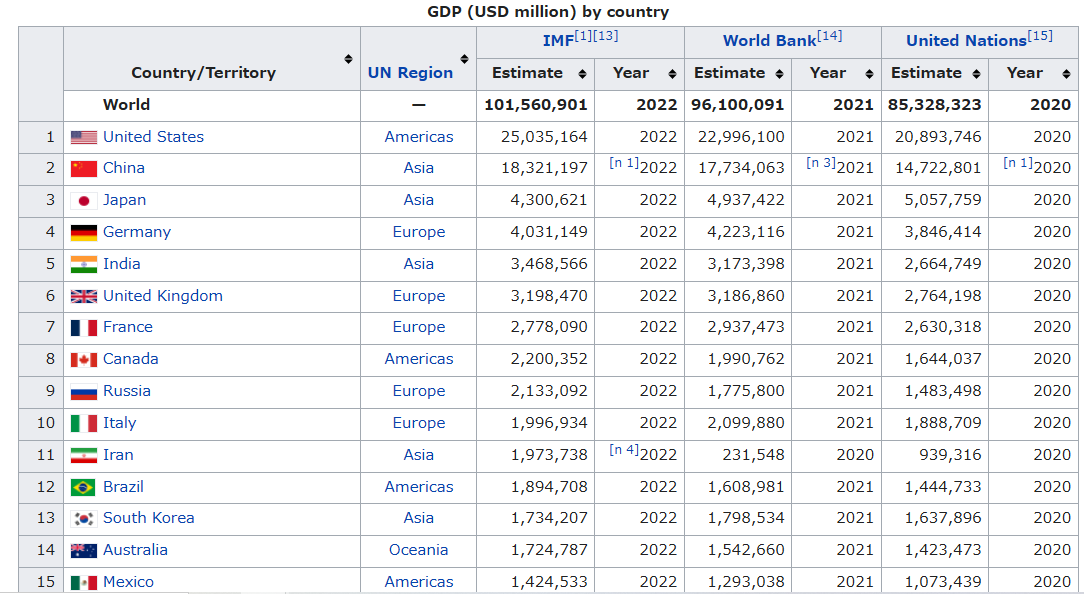The image size is (1084, 594).
Task: Open the United Kingdom country link
Action: (163, 296)
